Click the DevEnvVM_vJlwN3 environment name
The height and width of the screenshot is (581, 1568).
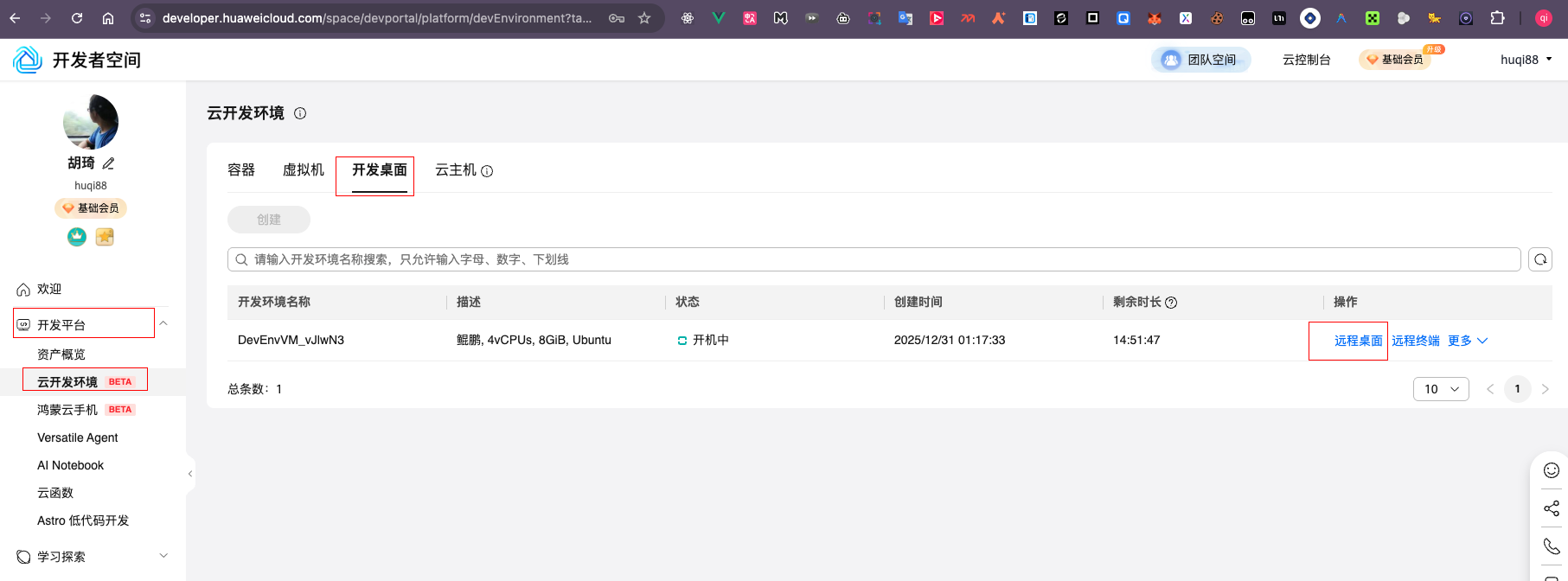291,340
